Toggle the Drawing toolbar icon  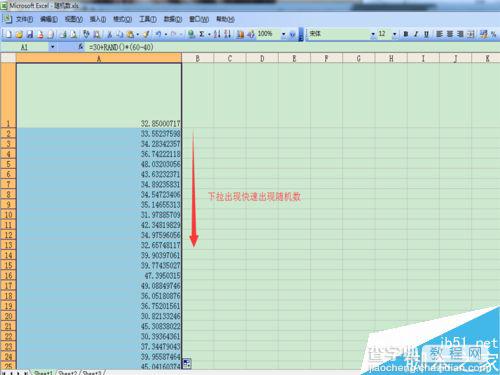(x=251, y=34)
